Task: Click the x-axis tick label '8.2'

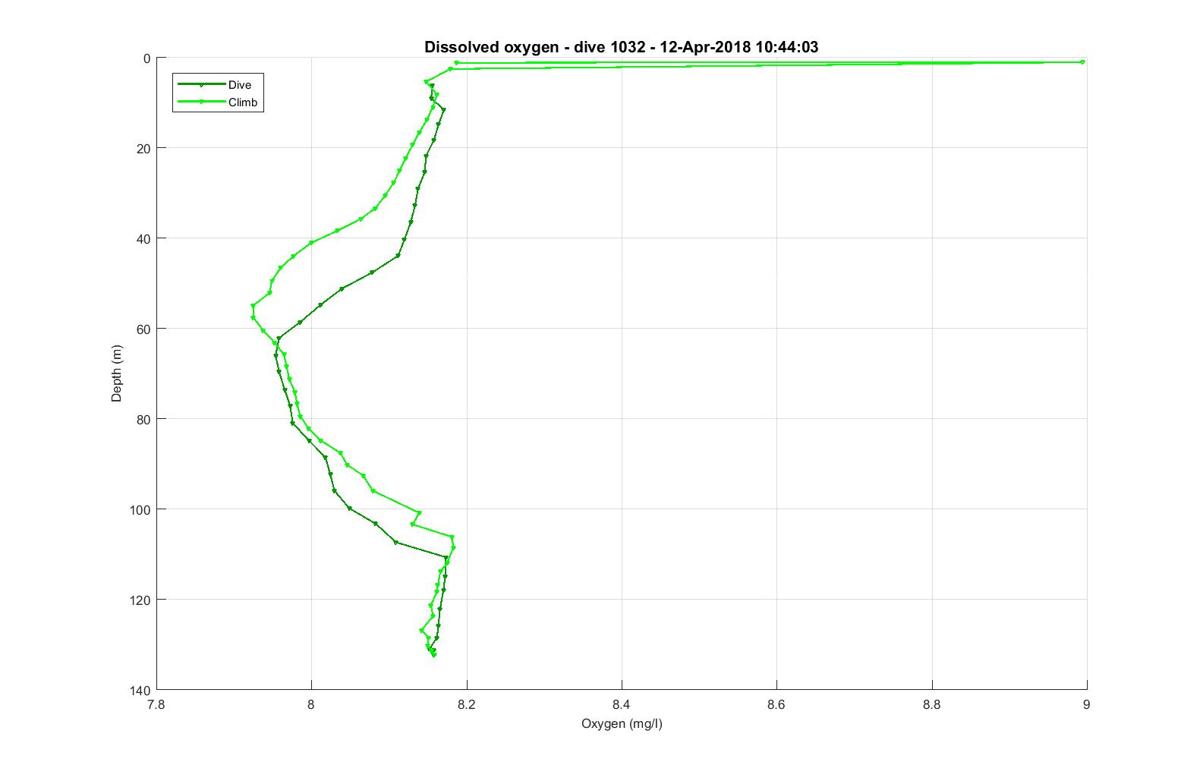Action: (466, 705)
